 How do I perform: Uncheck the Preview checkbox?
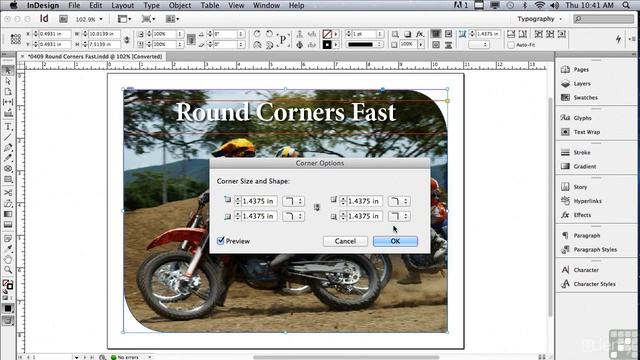(221, 241)
